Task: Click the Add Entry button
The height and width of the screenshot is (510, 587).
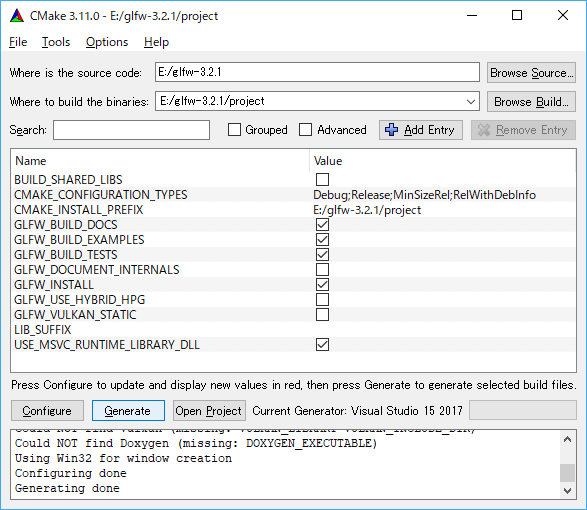Action: pos(421,130)
